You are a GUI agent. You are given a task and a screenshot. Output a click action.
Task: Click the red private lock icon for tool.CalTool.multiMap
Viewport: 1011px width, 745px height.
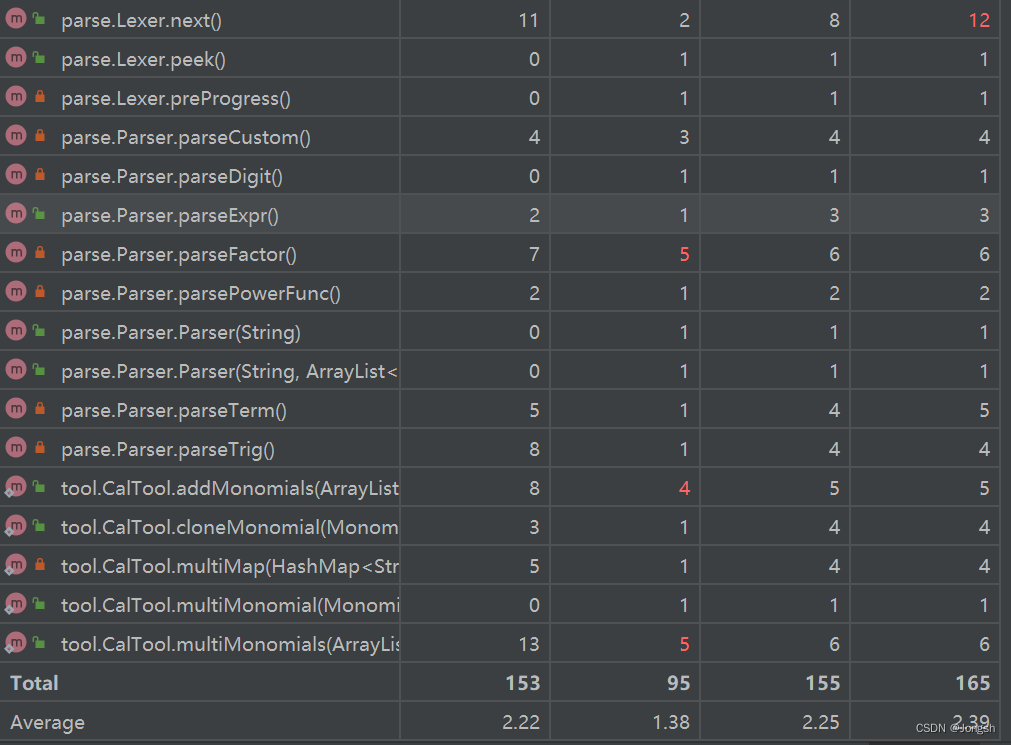[40, 565]
